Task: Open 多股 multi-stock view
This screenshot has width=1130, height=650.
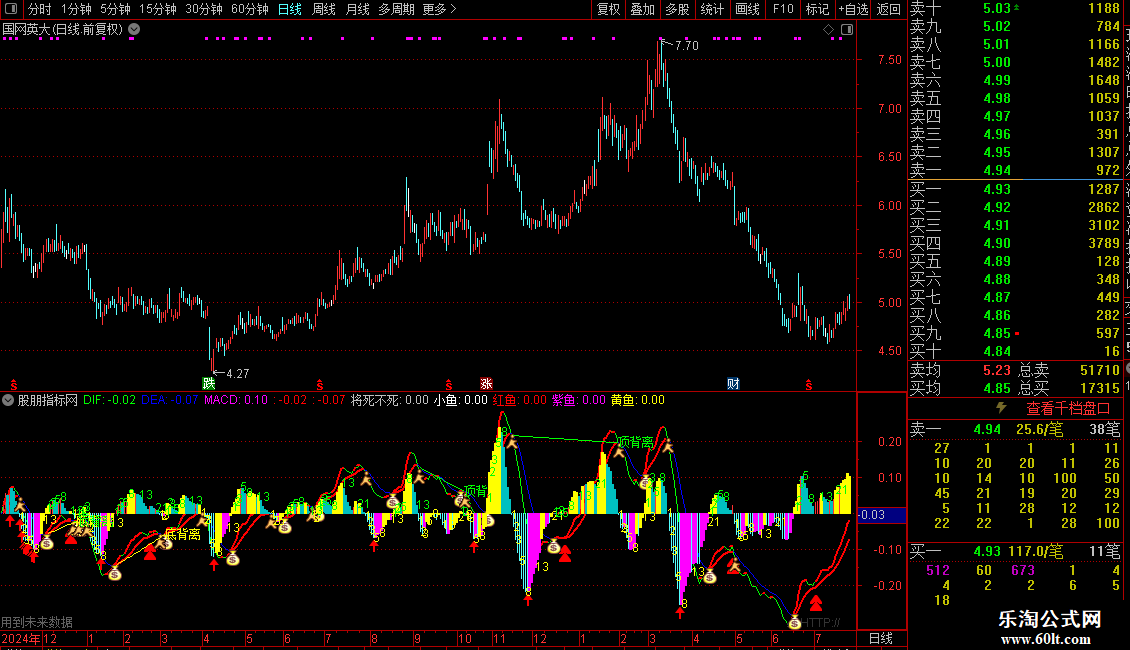Action: 677,9
